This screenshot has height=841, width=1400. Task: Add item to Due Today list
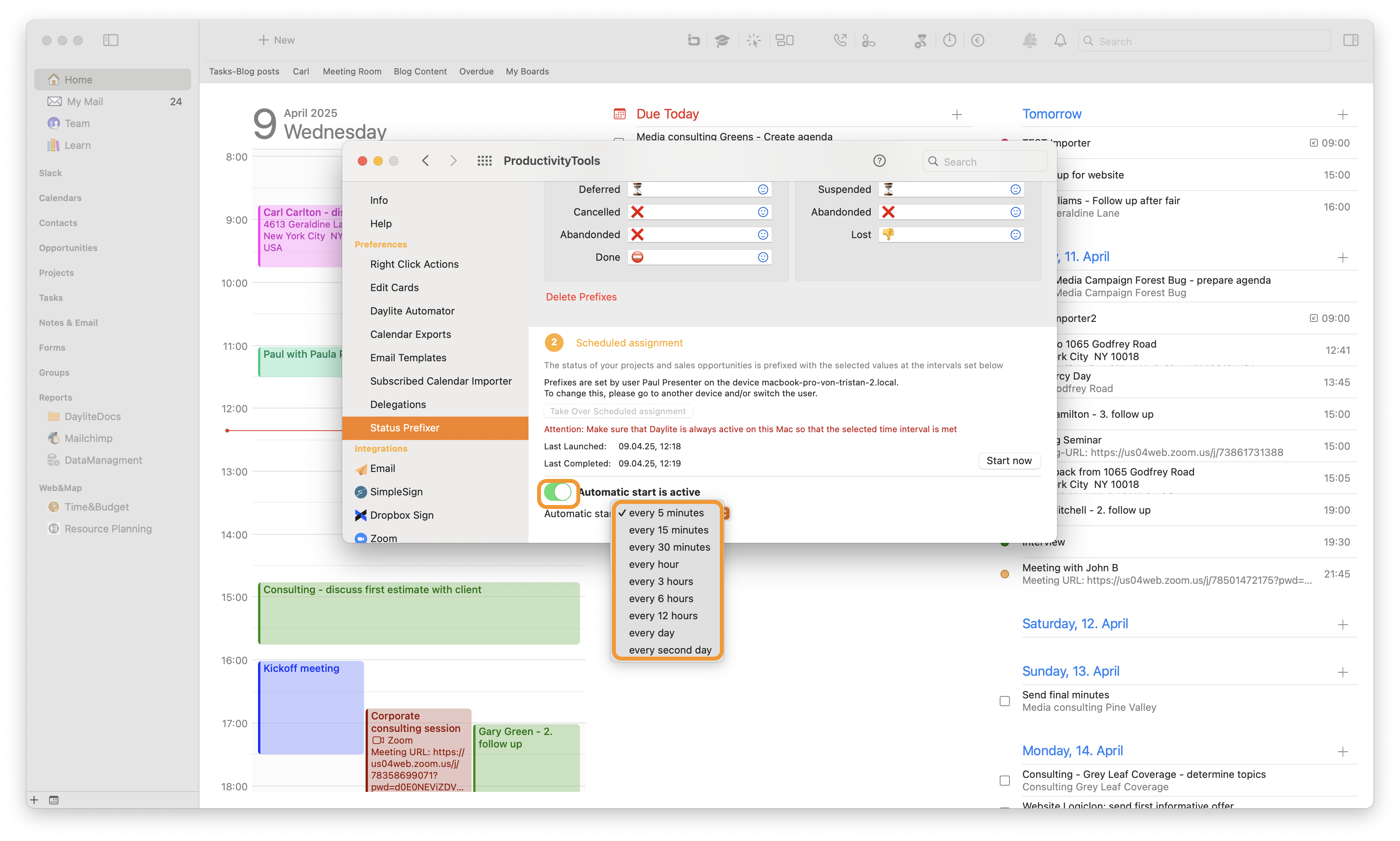click(957, 115)
